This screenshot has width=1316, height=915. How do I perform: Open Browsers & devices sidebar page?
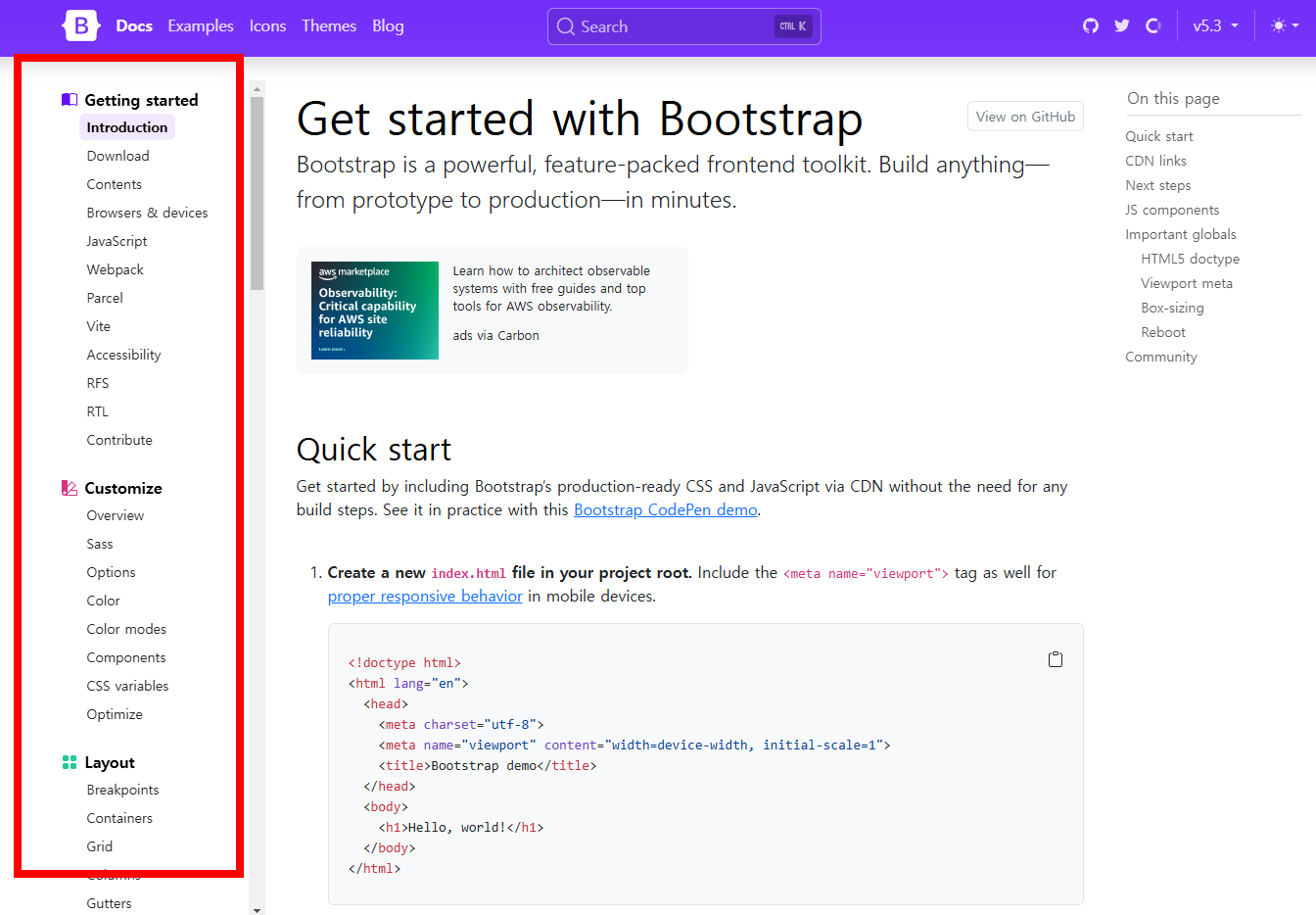[x=147, y=213]
